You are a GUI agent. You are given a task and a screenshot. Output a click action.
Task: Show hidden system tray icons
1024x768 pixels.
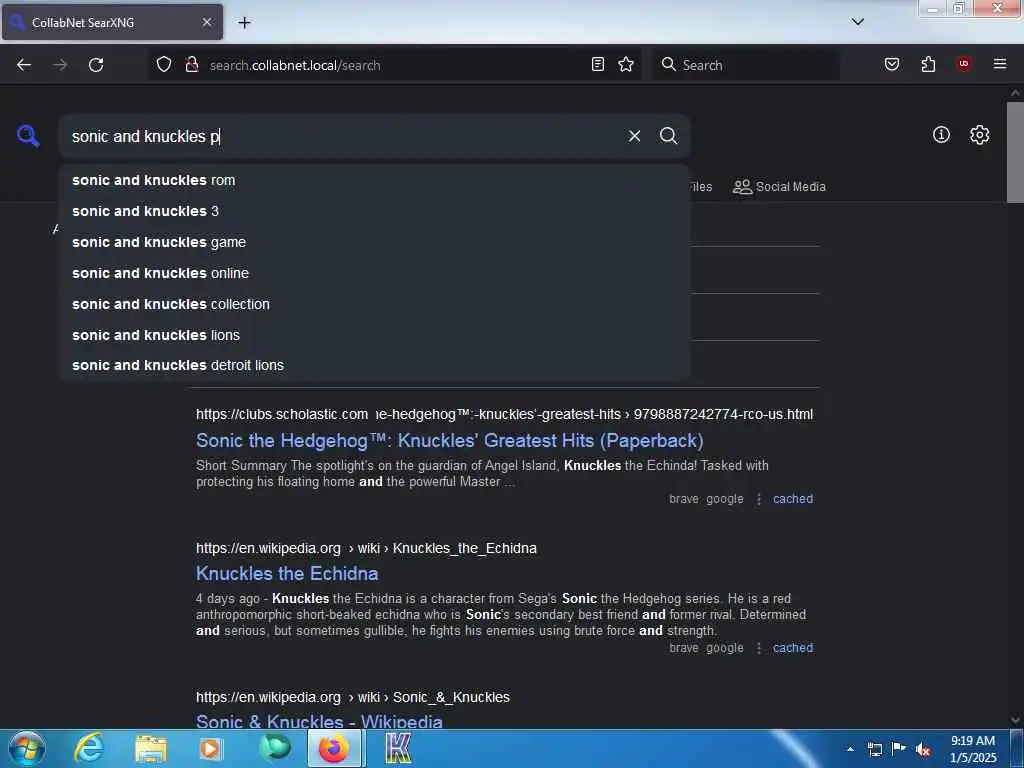[850, 749]
